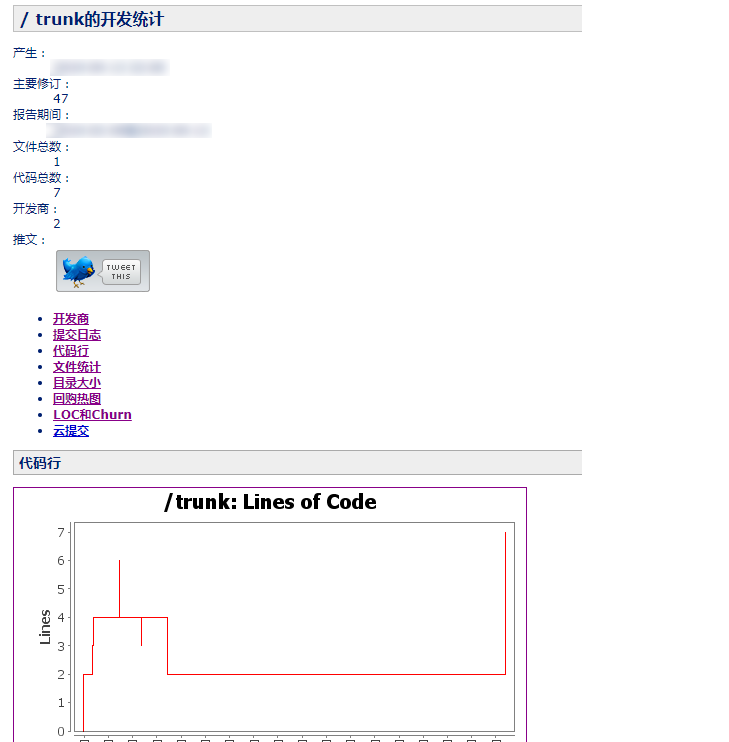Click the Twitter bird icon

click(78, 271)
